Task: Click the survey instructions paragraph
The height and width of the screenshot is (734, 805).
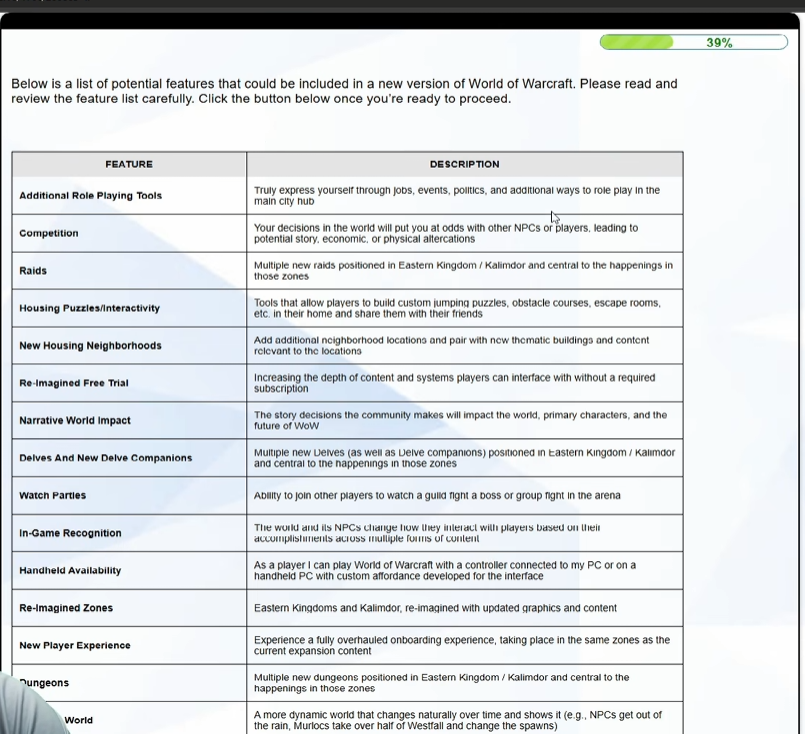Action: (344, 91)
